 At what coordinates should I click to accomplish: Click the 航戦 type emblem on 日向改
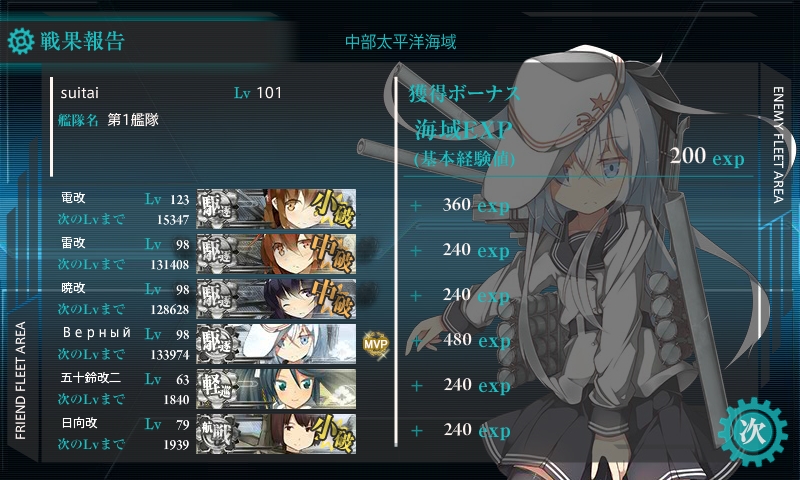[x=217, y=434]
